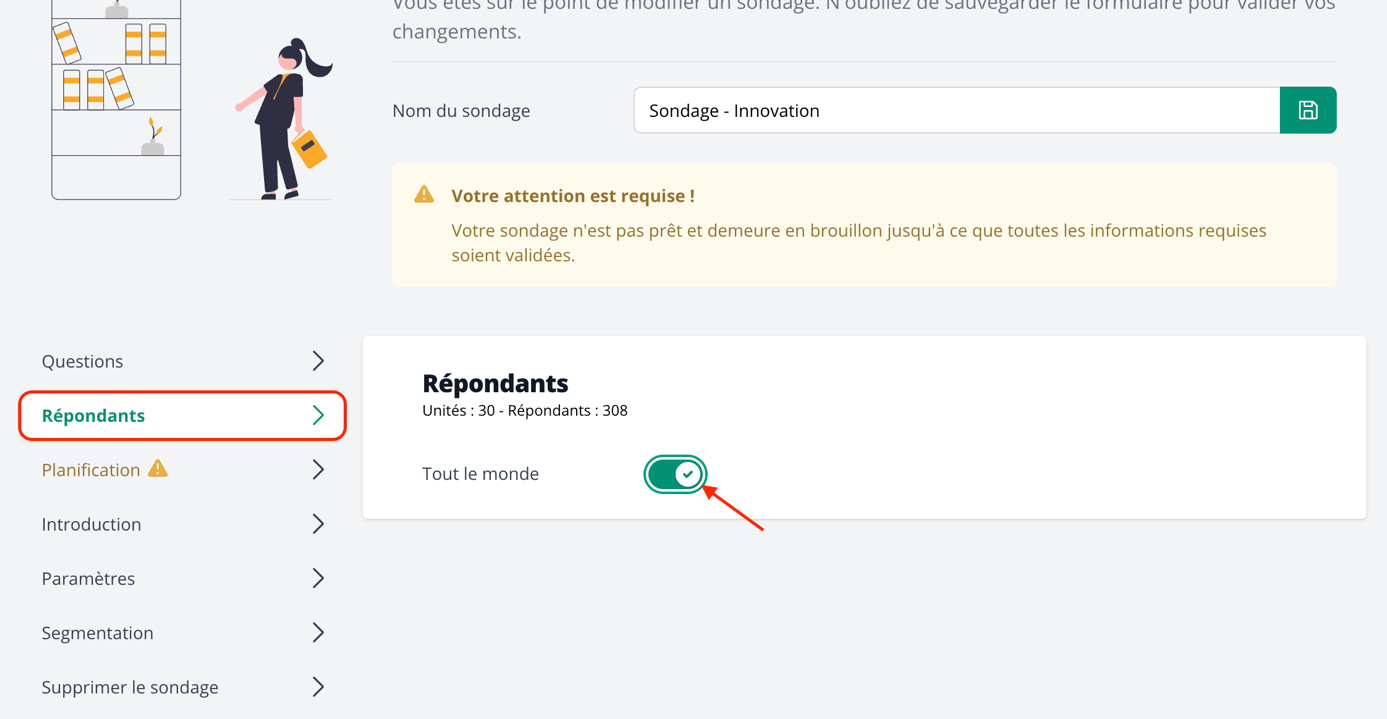Open the Segmentation section
The width and height of the screenshot is (1387, 719).
[x=97, y=633]
